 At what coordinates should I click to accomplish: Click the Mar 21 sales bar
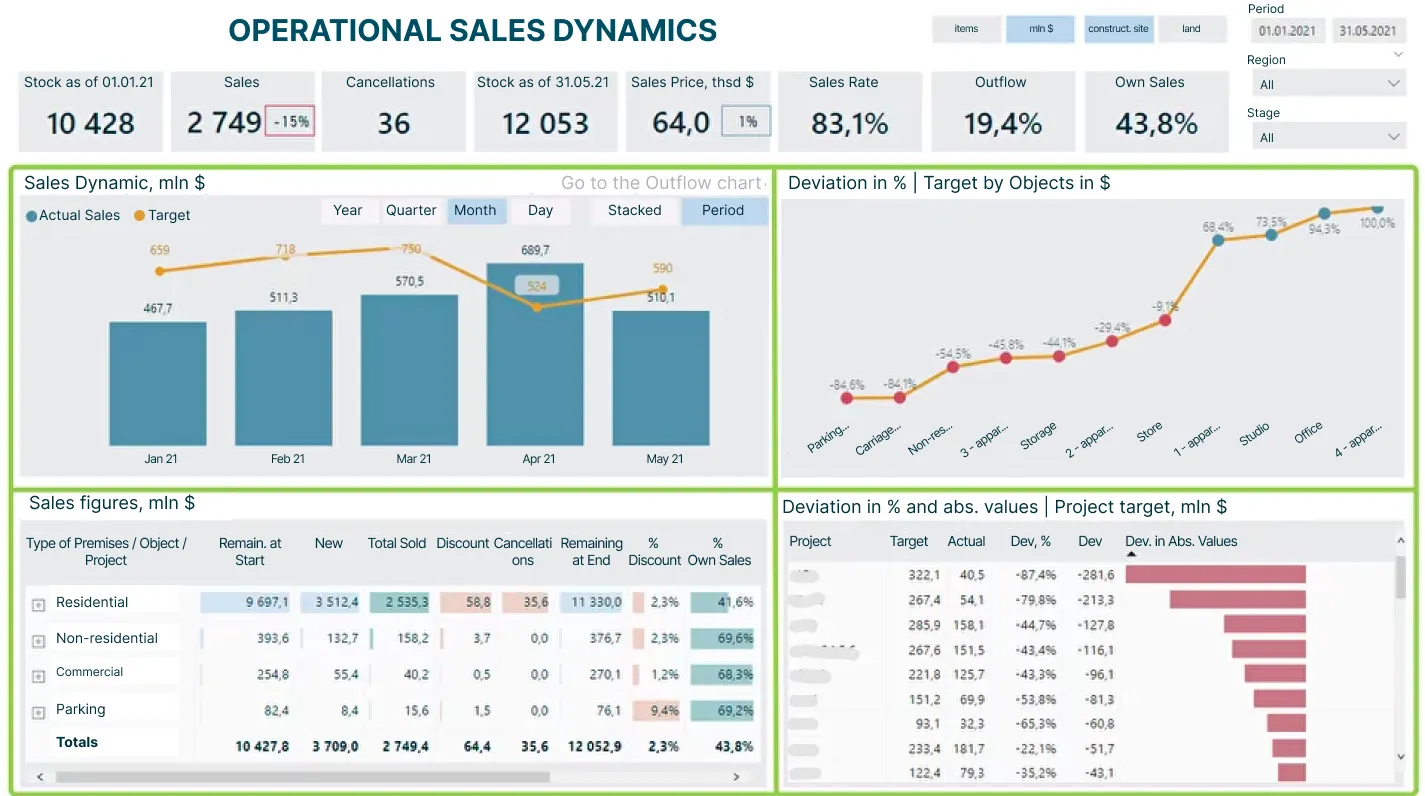tap(410, 370)
